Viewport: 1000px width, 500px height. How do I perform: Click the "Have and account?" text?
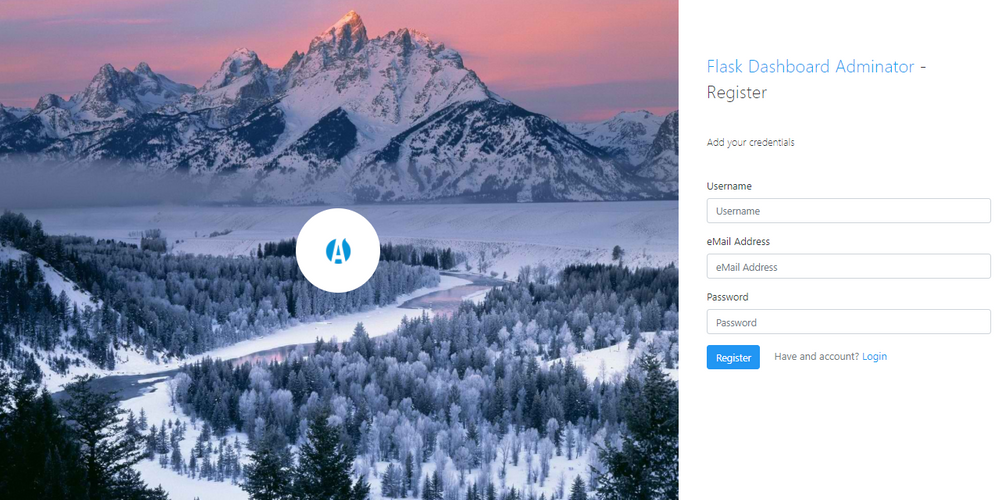point(816,356)
